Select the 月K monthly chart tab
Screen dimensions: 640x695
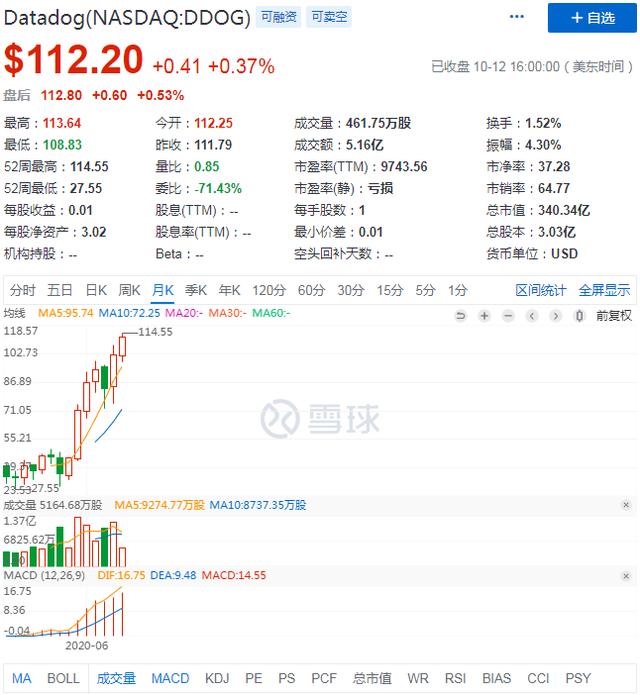pos(162,290)
